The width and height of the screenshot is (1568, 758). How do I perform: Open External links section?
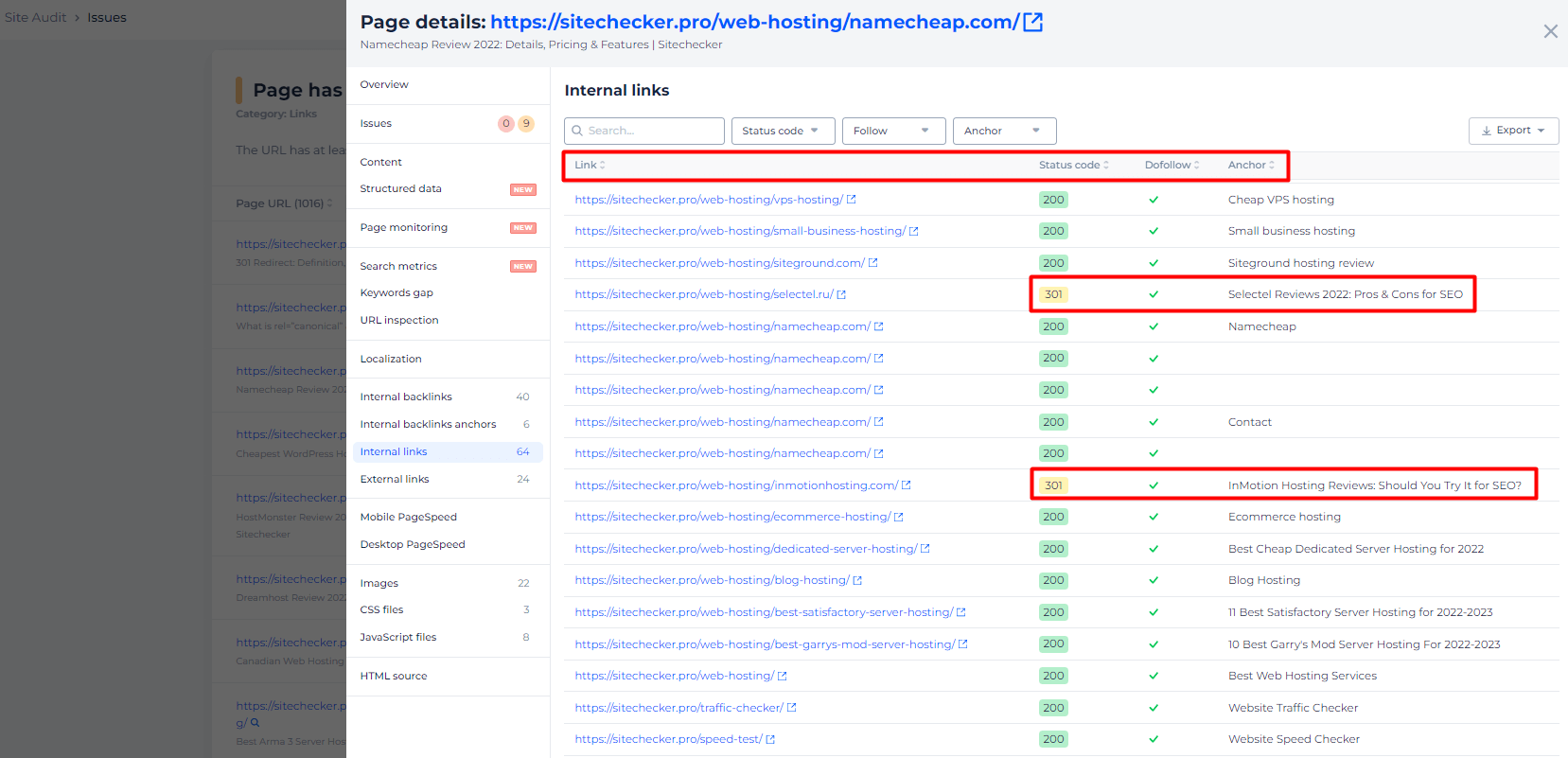point(395,479)
